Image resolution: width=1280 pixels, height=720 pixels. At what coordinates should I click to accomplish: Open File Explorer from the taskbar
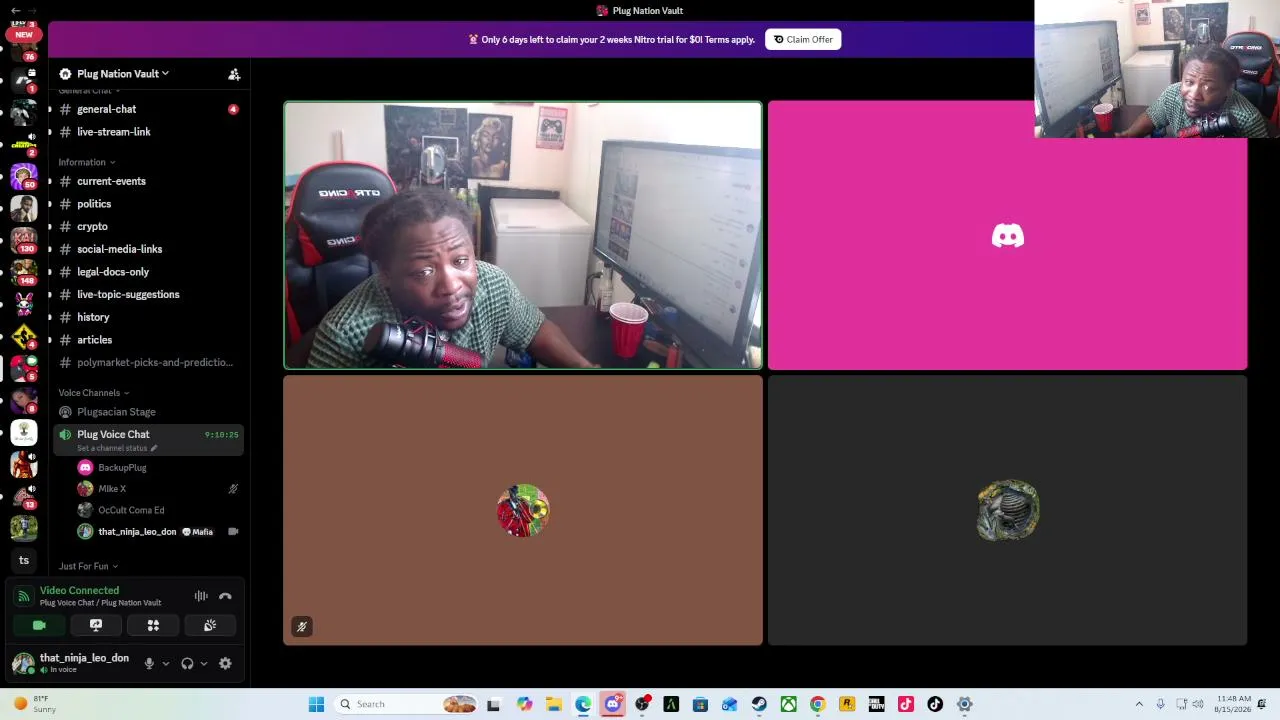tap(553, 704)
